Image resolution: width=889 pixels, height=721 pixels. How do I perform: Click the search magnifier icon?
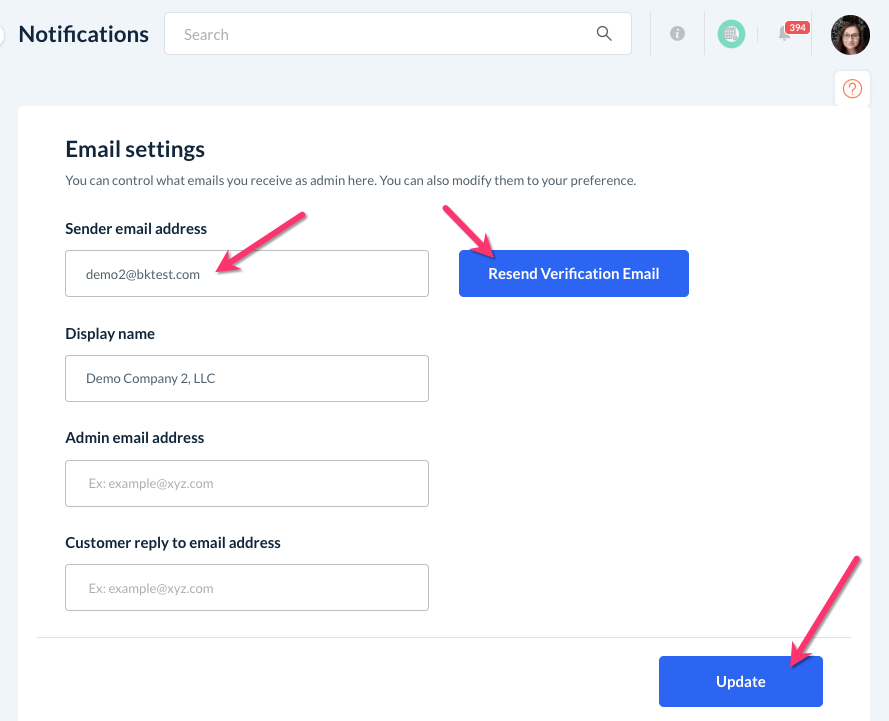[x=604, y=33]
